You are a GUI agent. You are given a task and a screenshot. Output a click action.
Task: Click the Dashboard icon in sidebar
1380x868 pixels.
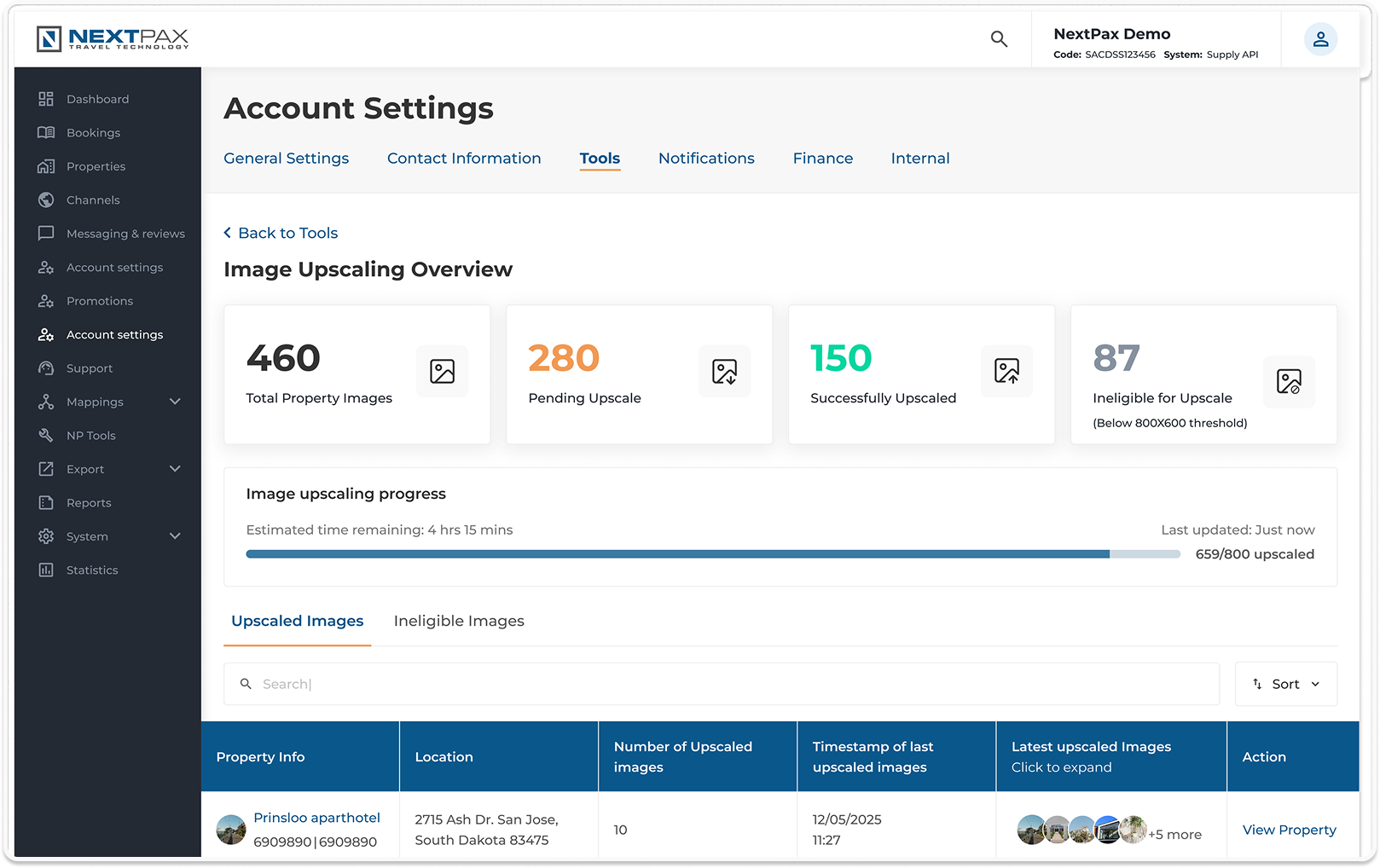point(46,99)
